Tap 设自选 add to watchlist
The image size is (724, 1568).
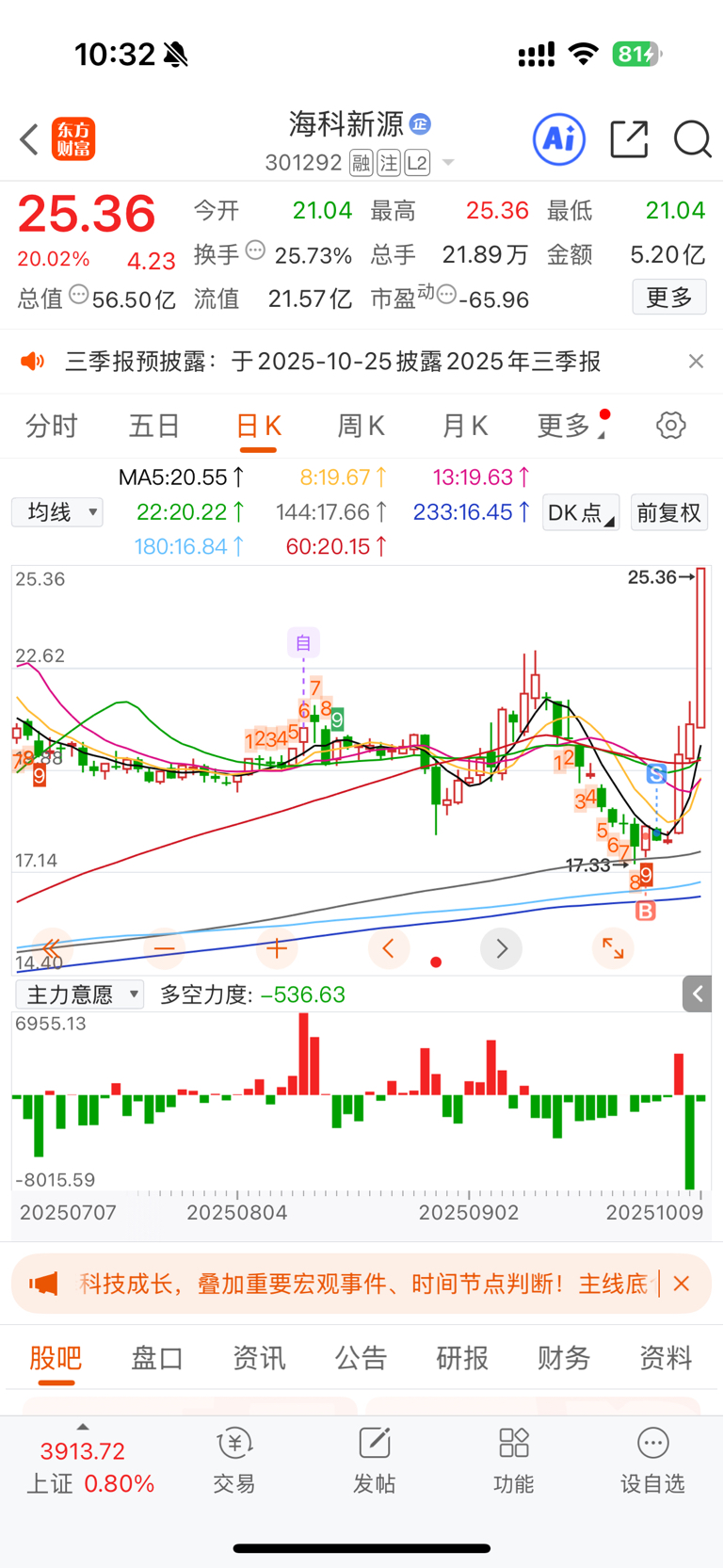pyautogui.click(x=652, y=1461)
